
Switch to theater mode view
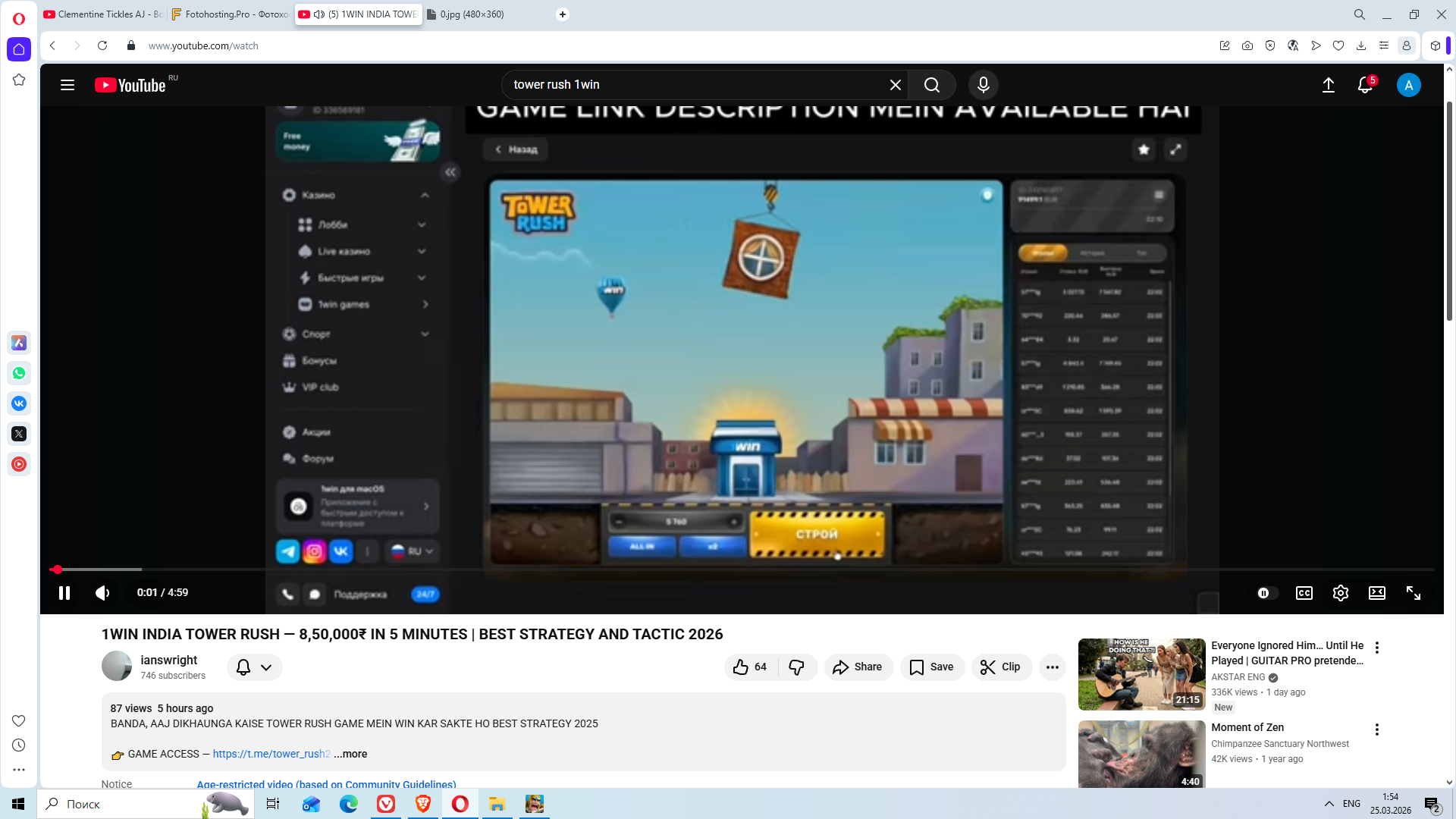[1376, 593]
